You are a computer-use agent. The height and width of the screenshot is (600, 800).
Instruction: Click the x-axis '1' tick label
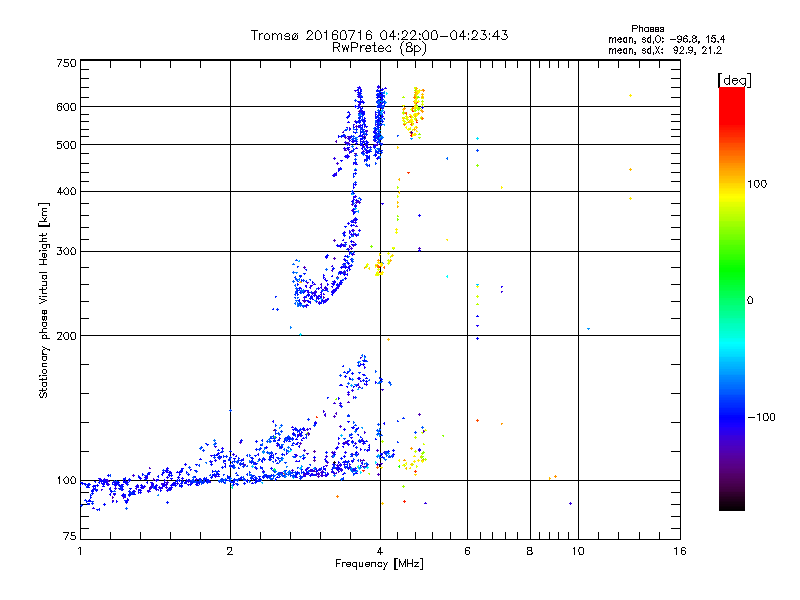(80, 551)
